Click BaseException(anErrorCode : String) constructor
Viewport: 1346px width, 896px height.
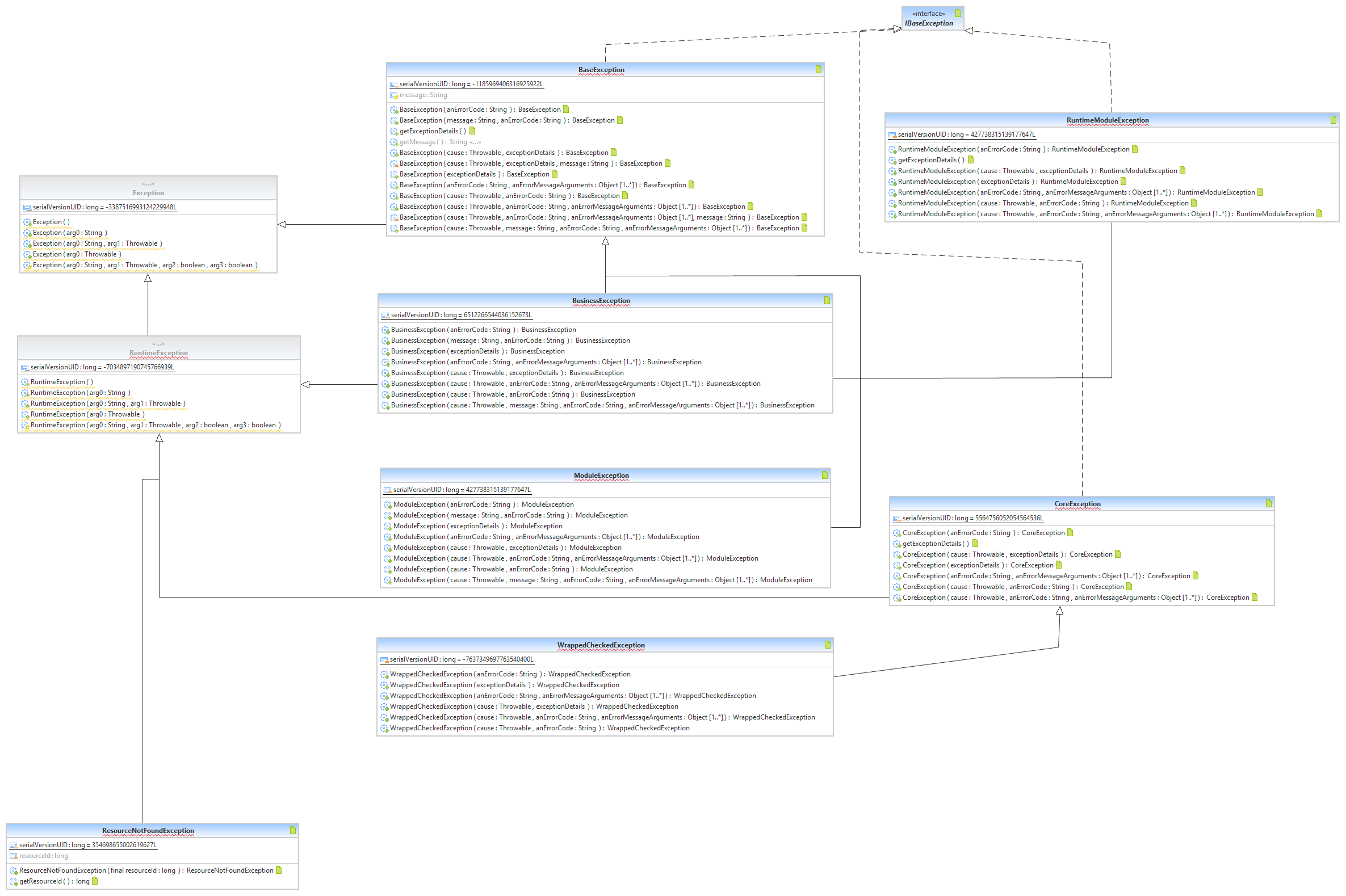pos(480,110)
